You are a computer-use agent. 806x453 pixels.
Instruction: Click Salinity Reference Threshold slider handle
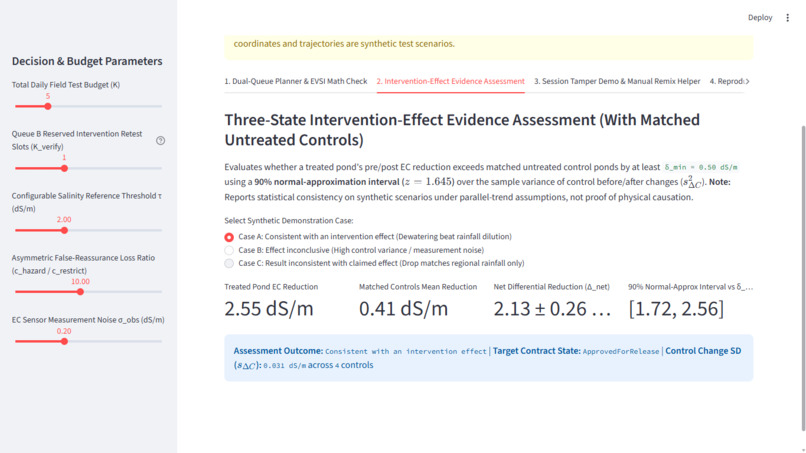pos(64,230)
